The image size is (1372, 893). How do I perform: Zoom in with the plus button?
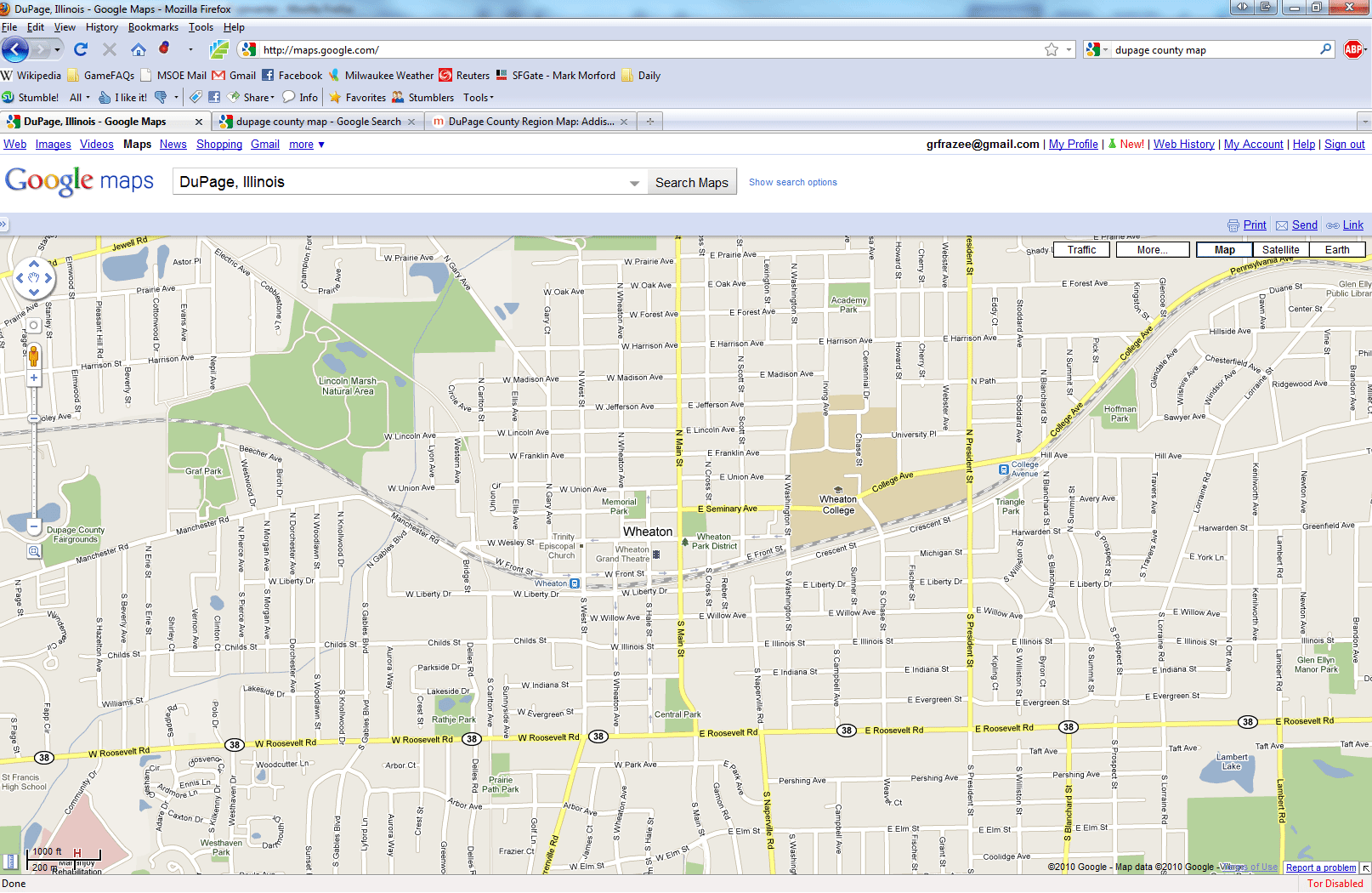click(34, 378)
